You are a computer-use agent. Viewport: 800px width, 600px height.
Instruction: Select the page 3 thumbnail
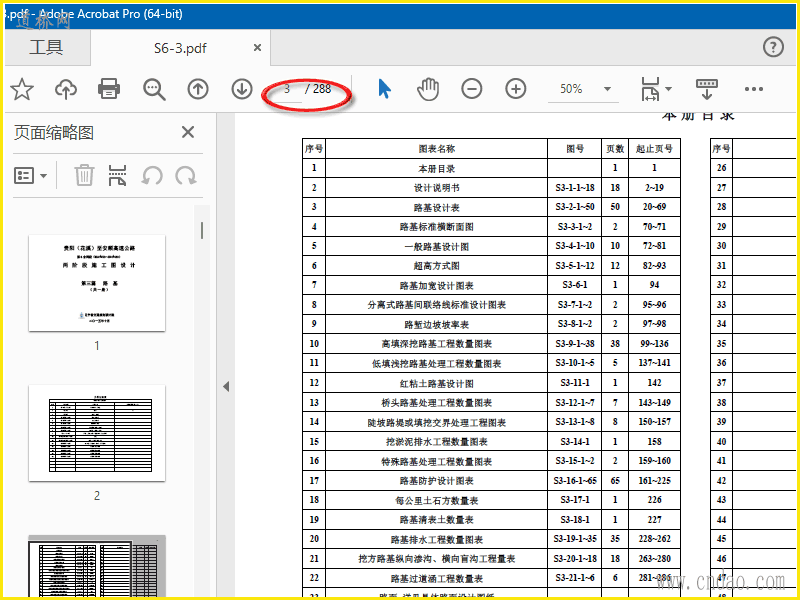point(97,565)
